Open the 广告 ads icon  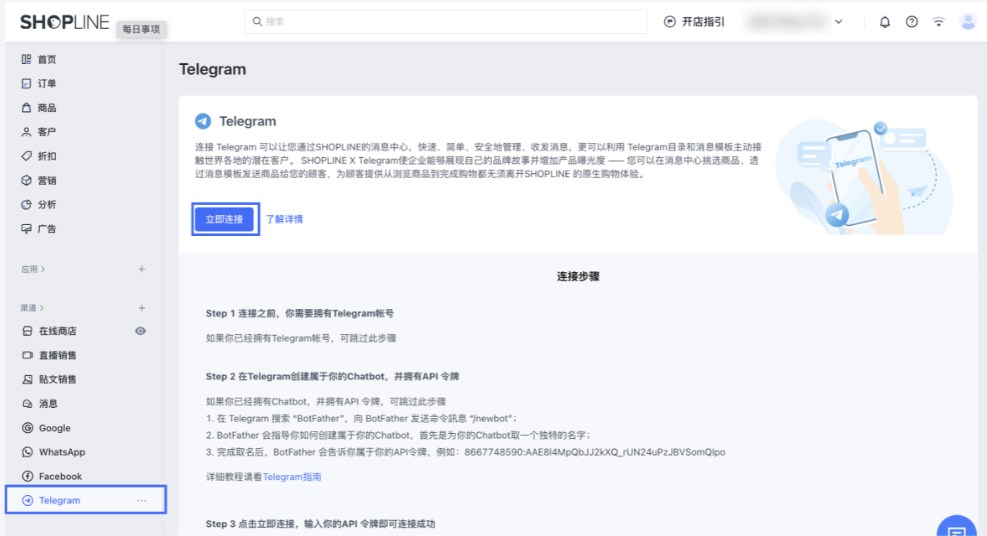click(x=26, y=228)
